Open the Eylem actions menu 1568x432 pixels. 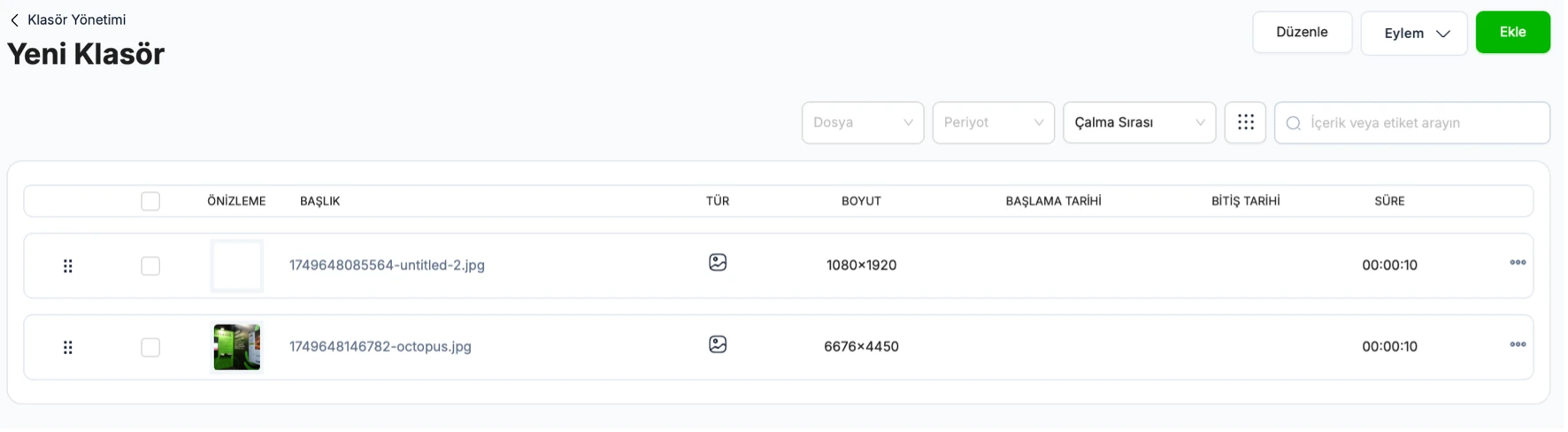[x=1414, y=33]
